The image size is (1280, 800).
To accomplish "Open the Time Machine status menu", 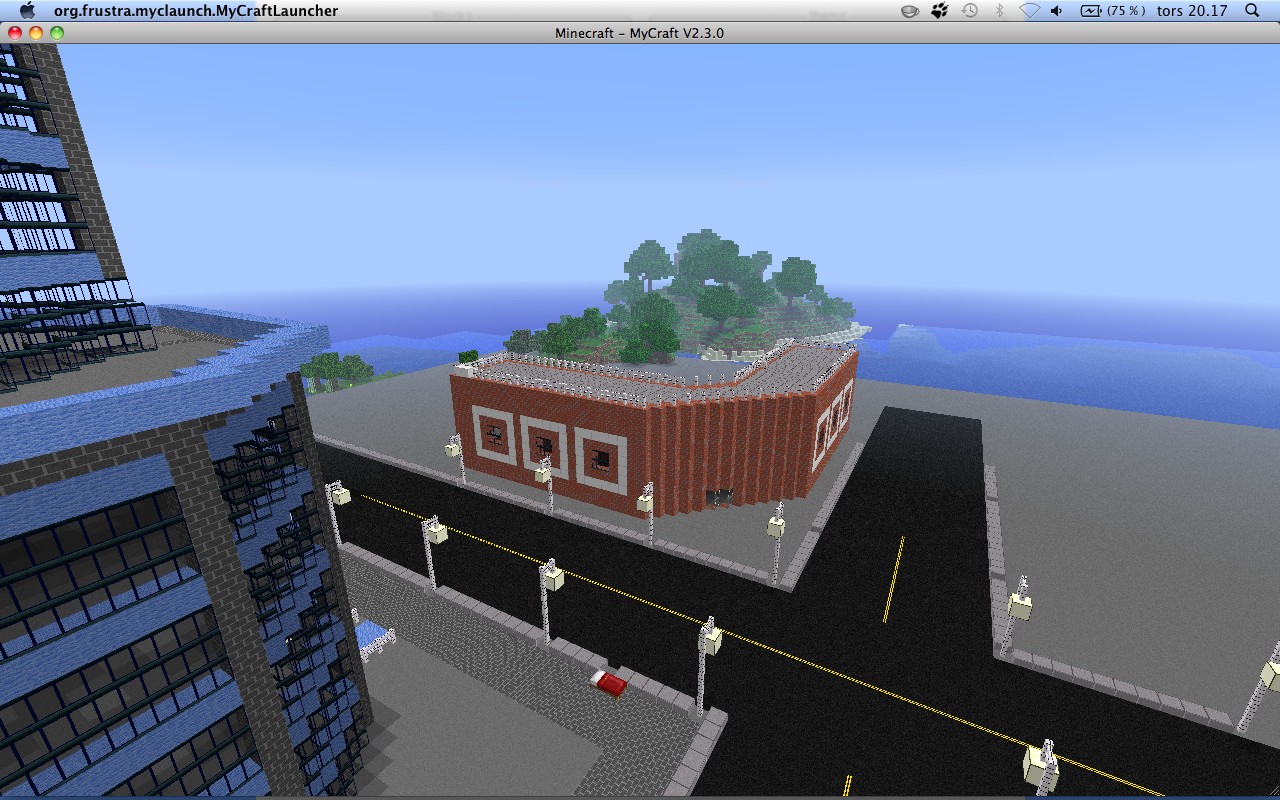I will coord(969,11).
